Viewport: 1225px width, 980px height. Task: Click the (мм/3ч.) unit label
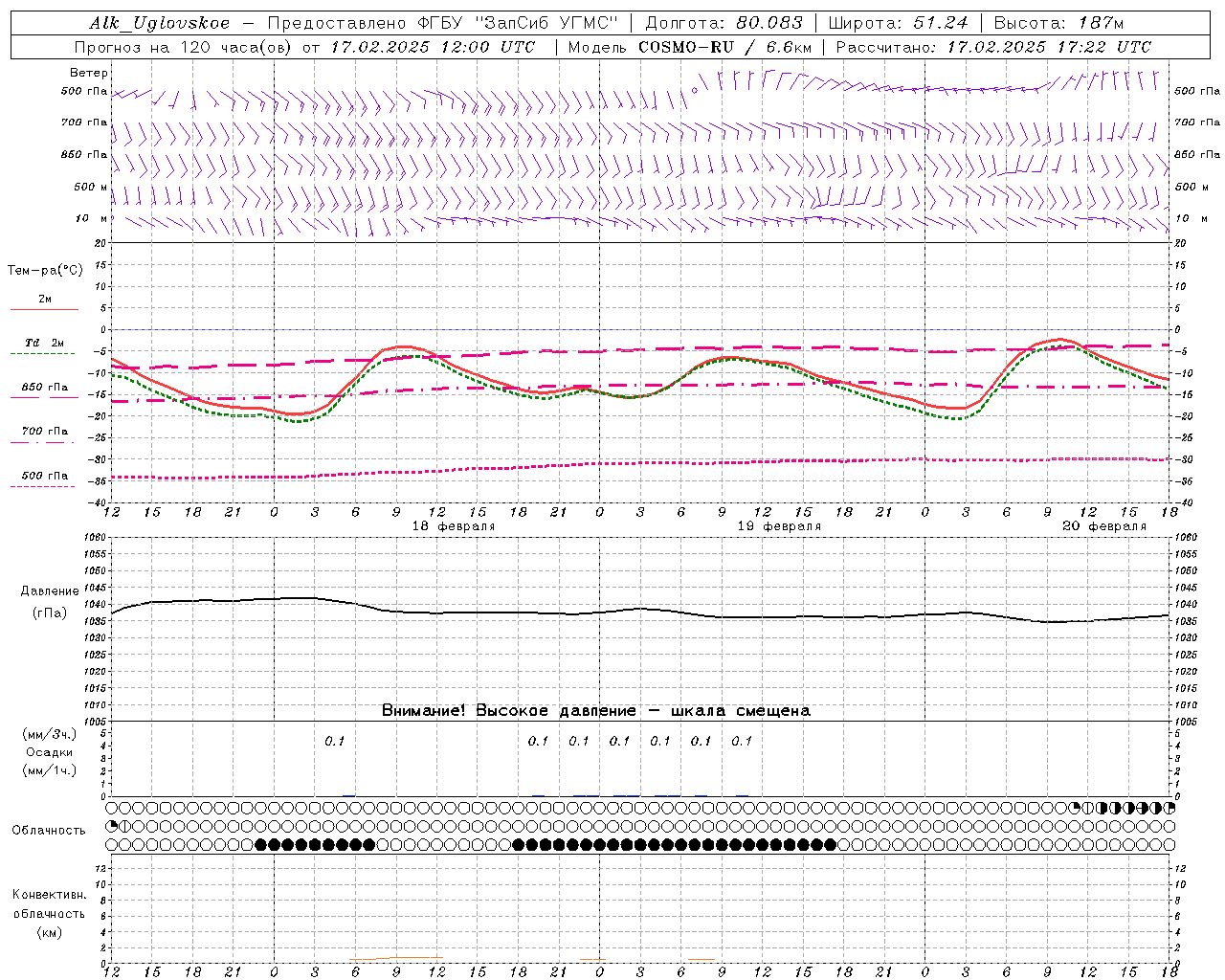coord(50,734)
